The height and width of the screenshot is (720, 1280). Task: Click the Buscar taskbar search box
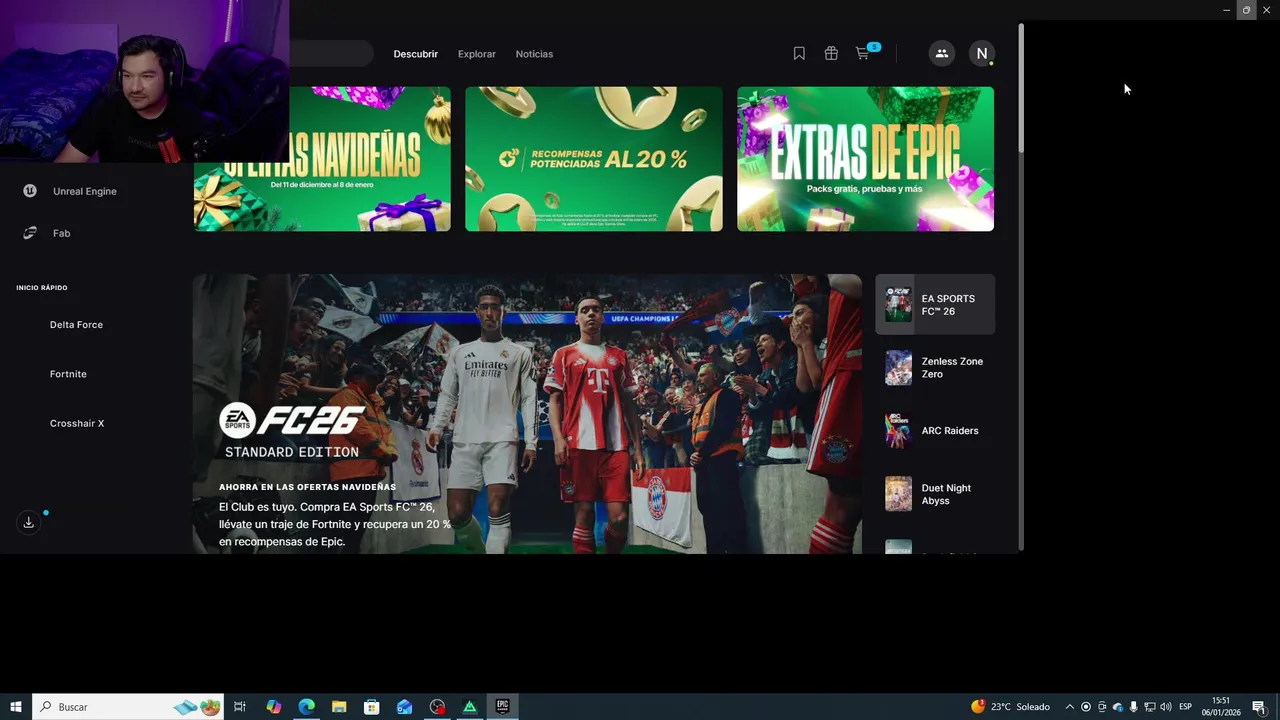[x=128, y=707]
